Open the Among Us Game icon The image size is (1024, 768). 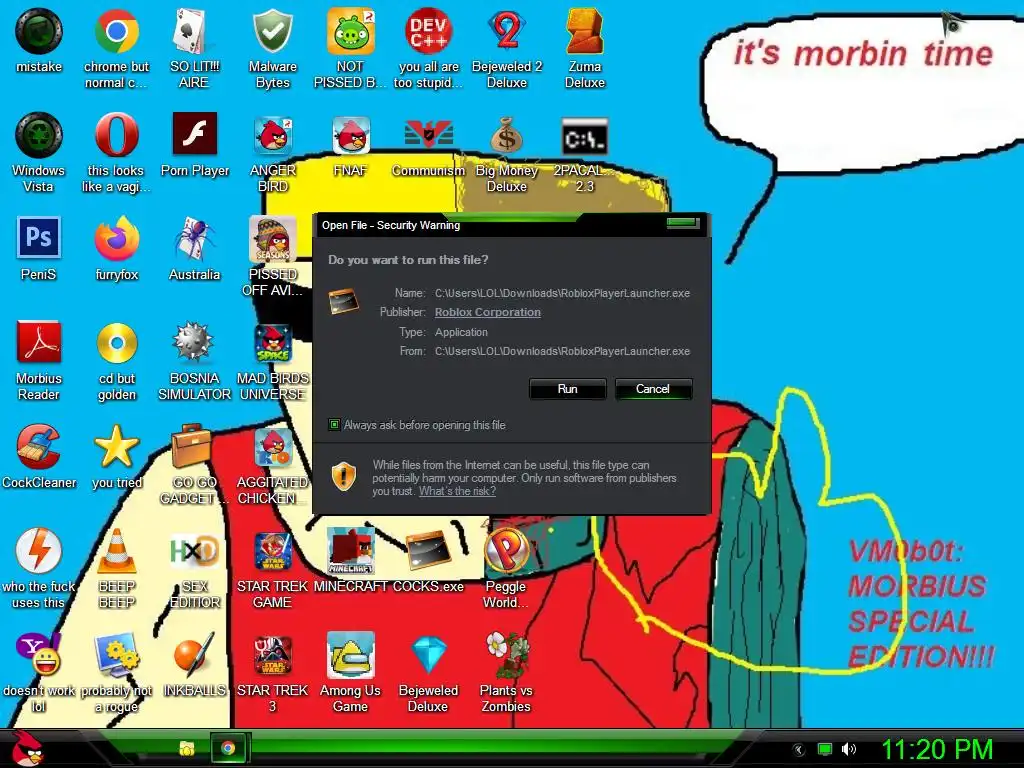point(351,654)
